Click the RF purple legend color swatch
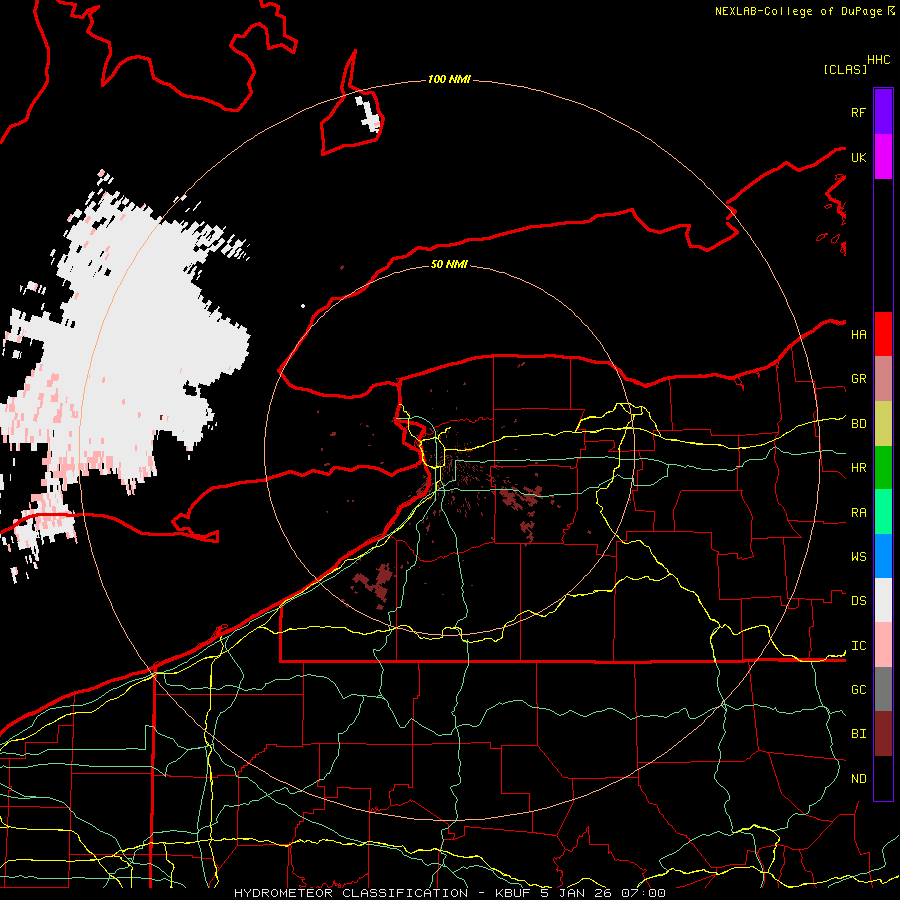The image size is (900, 900). (x=883, y=112)
